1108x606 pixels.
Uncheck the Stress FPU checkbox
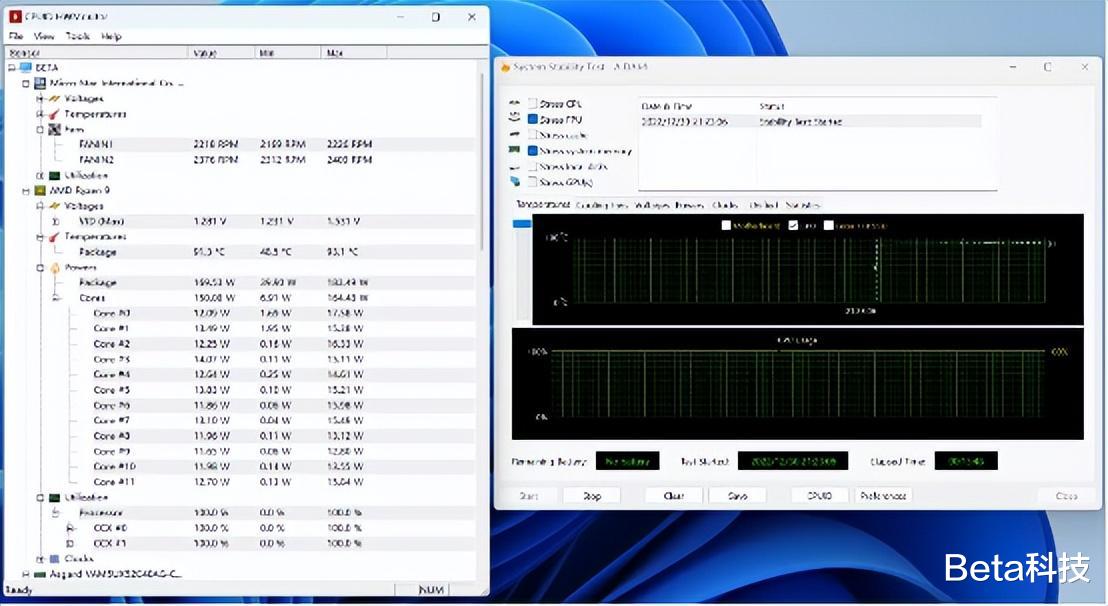point(533,120)
